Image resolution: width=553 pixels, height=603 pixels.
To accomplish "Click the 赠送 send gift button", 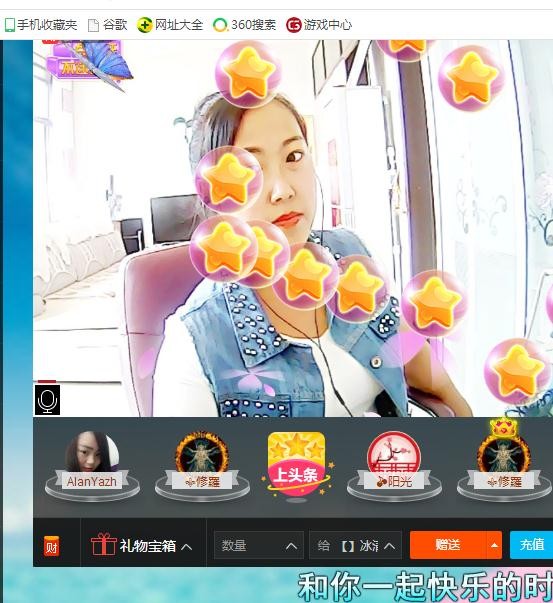I will click(448, 545).
